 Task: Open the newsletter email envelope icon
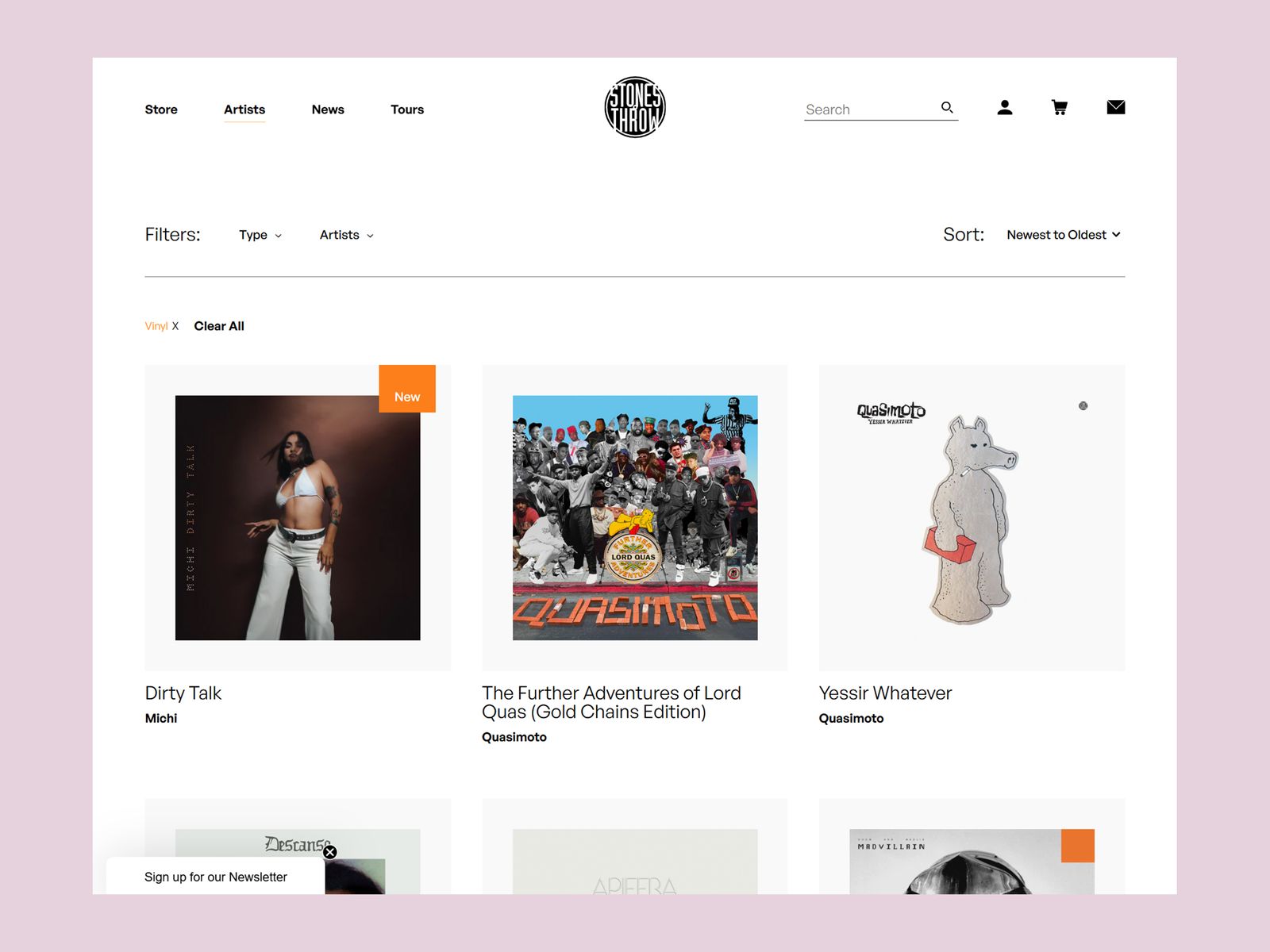(x=1115, y=107)
